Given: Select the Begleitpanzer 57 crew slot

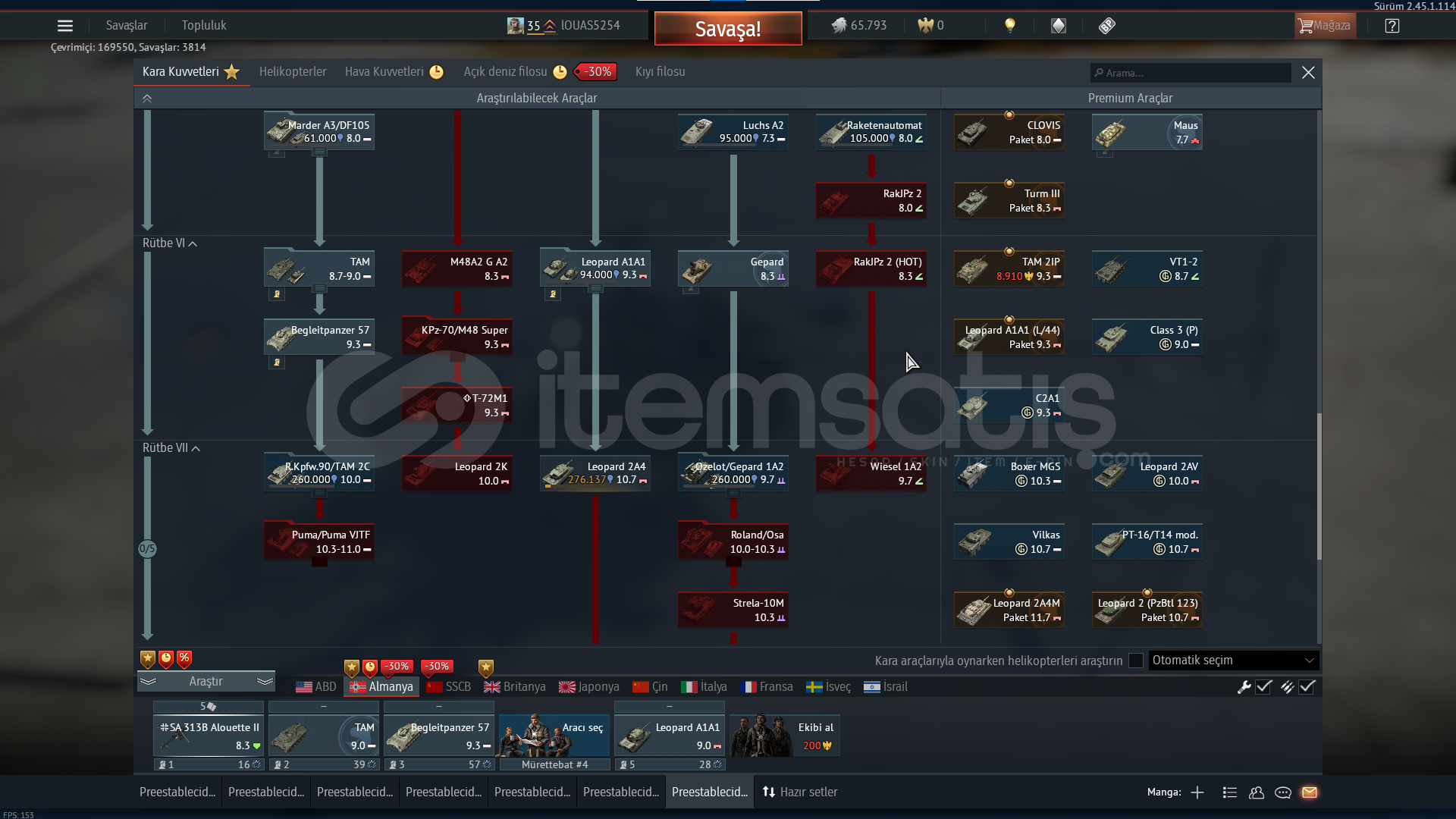Looking at the screenshot, I should (x=439, y=737).
